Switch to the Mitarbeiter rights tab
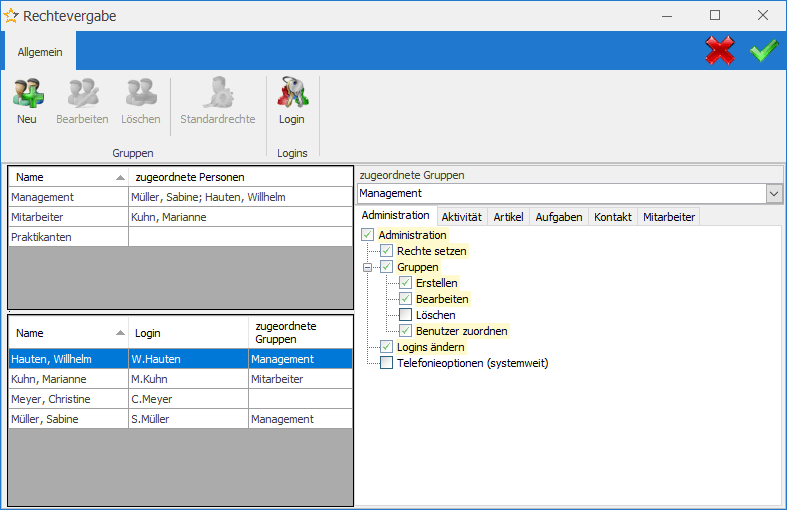Screen dimensions: 787x510 tap(669, 217)
